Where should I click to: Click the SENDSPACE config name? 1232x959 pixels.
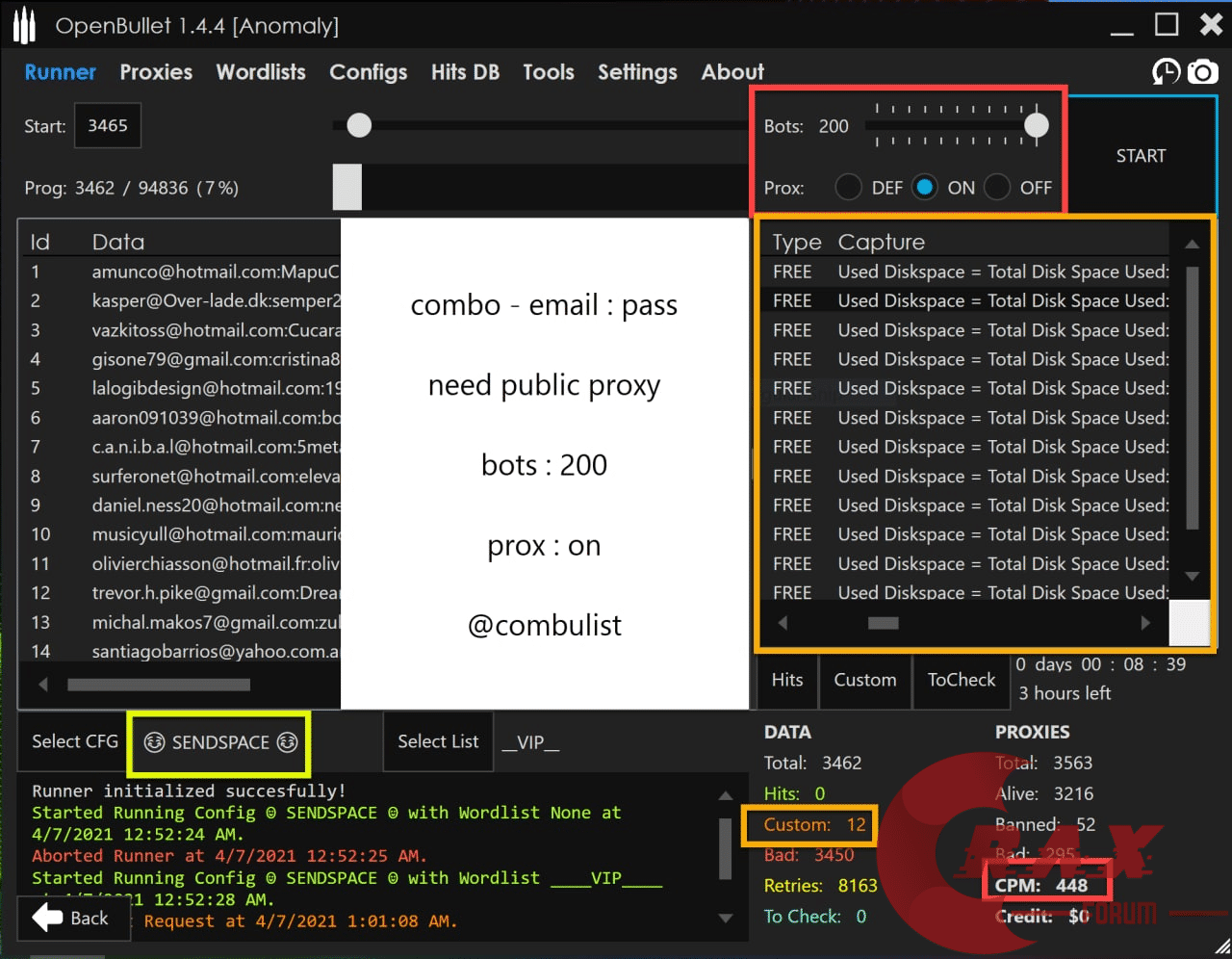[x=220, y=741]
